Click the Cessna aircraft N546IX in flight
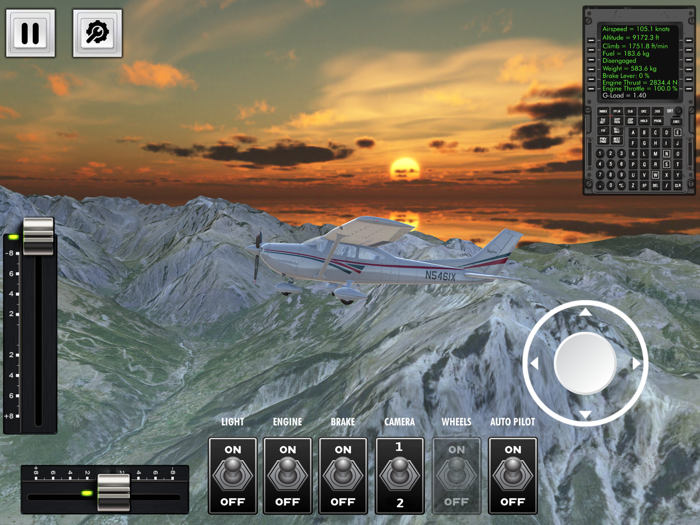 click(x=384, y=259)
